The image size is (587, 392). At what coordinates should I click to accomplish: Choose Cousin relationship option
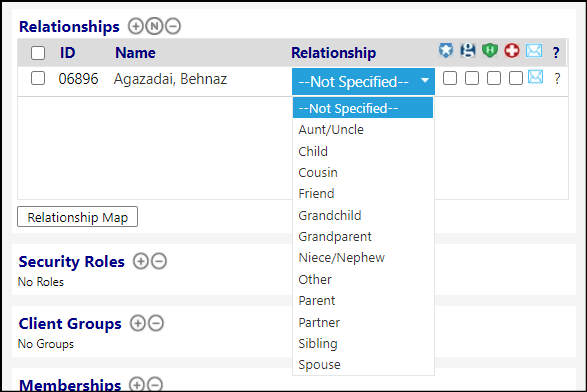pyautogui.click(x=363, y=173)
